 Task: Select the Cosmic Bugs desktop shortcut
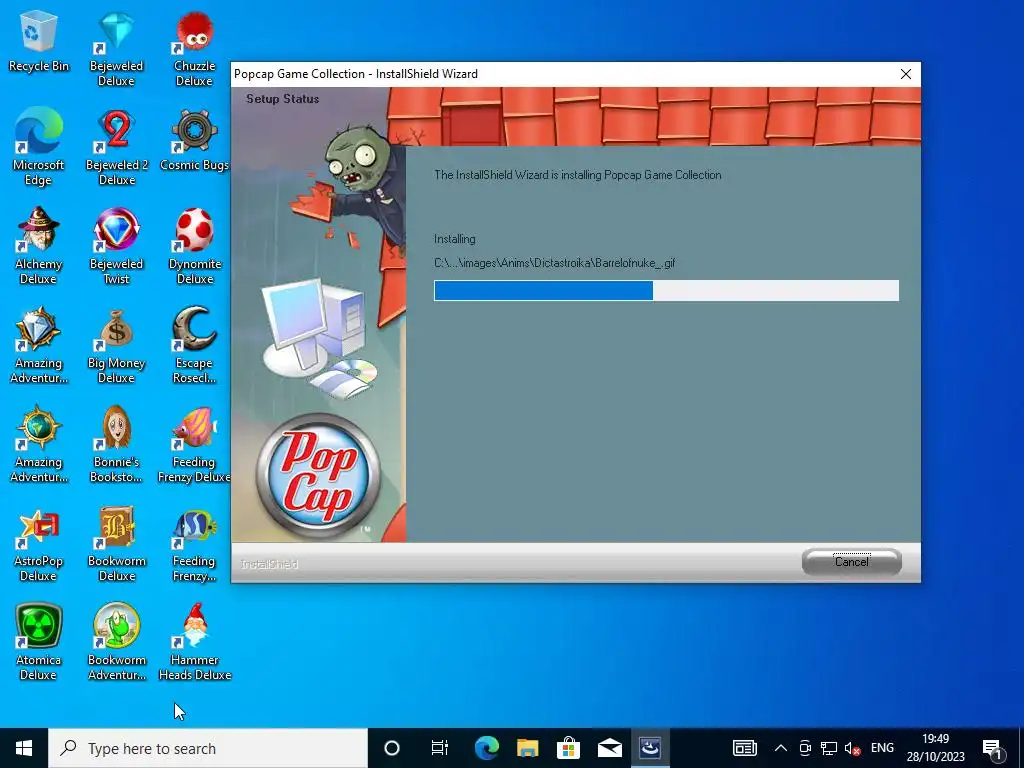tap(194, 141)
